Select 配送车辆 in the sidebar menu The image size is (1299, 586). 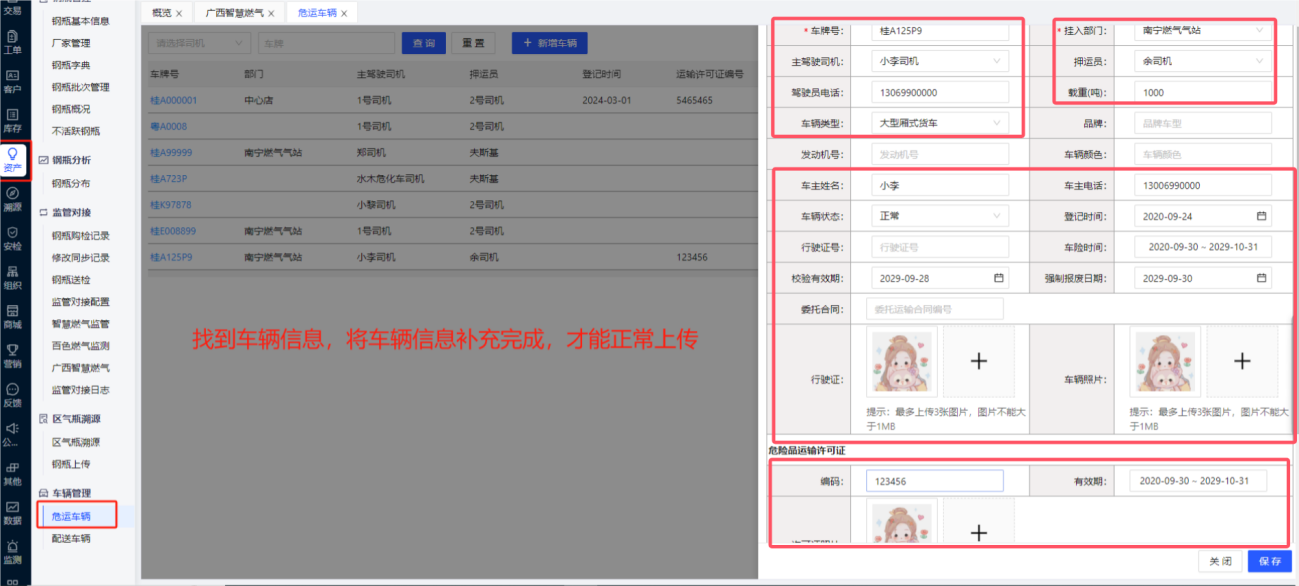(71, 538)
